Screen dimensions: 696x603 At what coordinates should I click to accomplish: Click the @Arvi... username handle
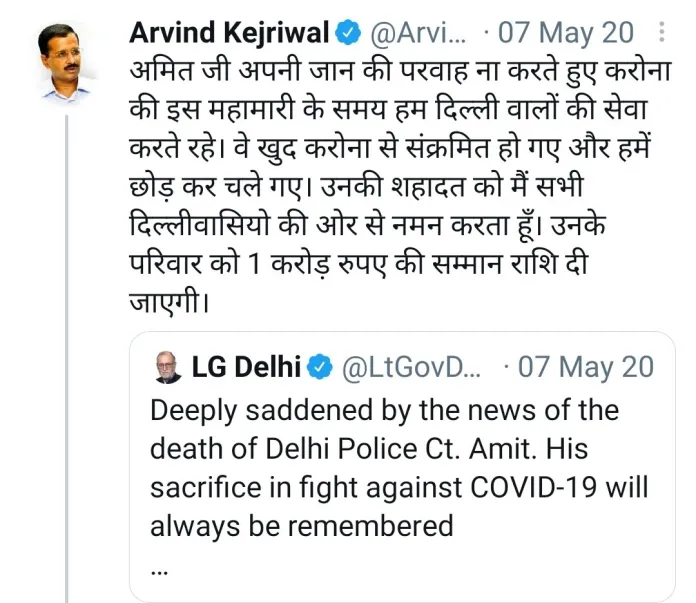(418, 32)
